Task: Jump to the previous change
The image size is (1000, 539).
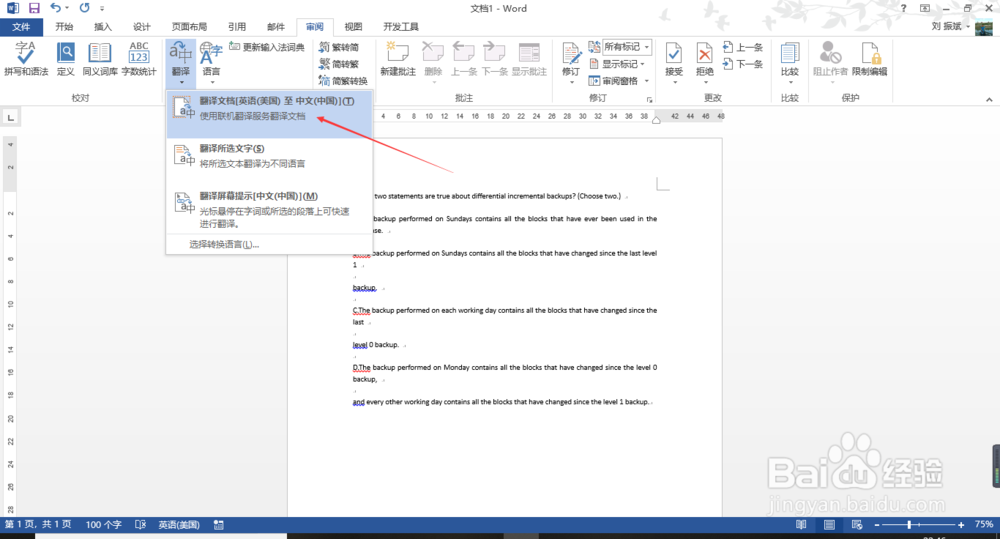Action: 743,47
